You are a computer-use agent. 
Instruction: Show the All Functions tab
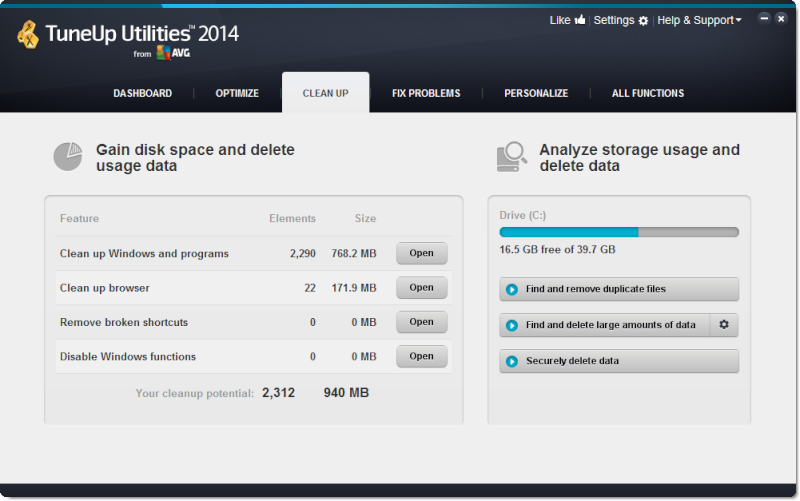(648, 94)
